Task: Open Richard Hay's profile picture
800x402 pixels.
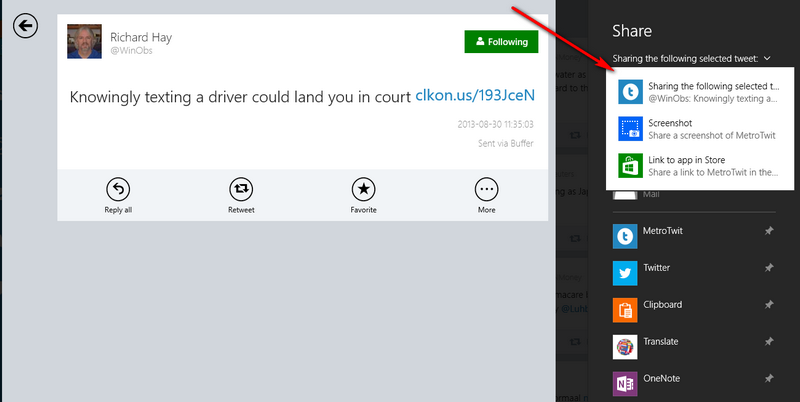Action: tap(85, 42)
